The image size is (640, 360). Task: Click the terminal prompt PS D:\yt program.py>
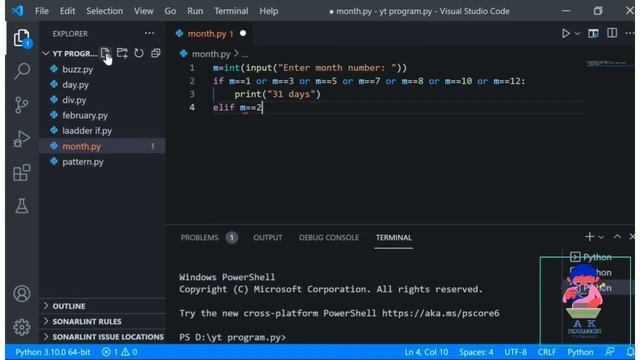tap(233, 338)
